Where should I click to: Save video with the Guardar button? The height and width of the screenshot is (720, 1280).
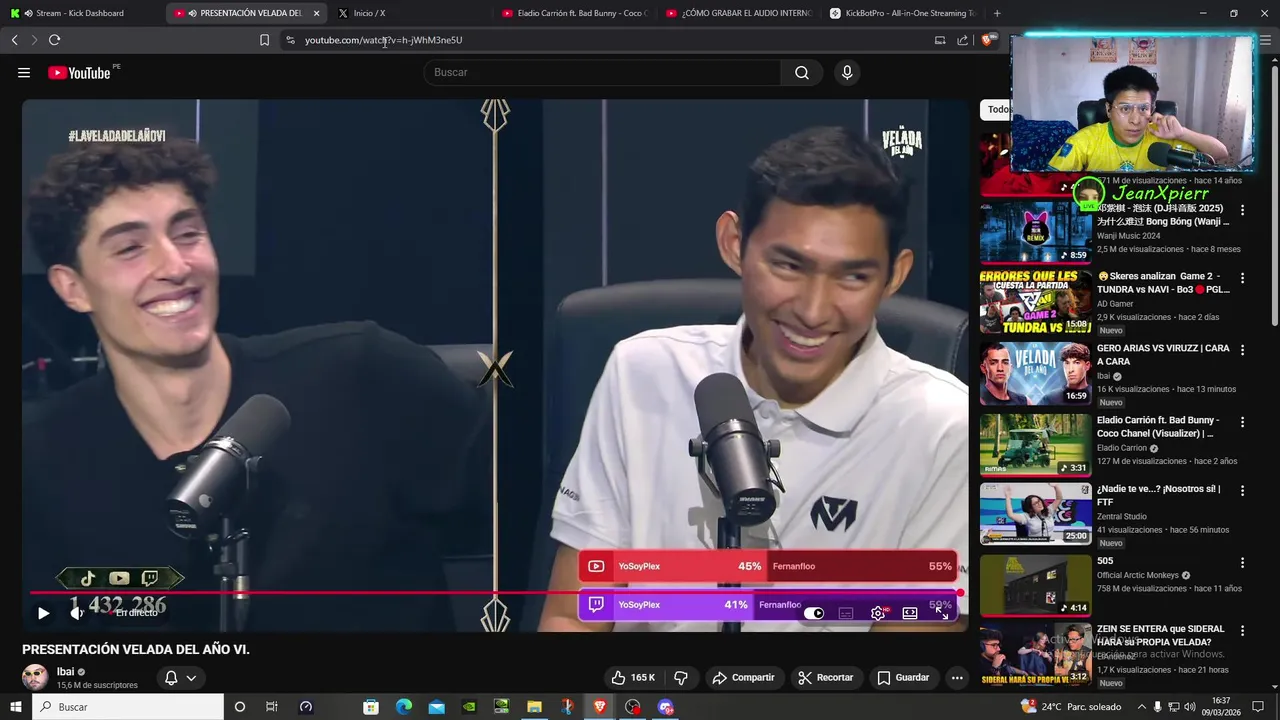point(904,678)
